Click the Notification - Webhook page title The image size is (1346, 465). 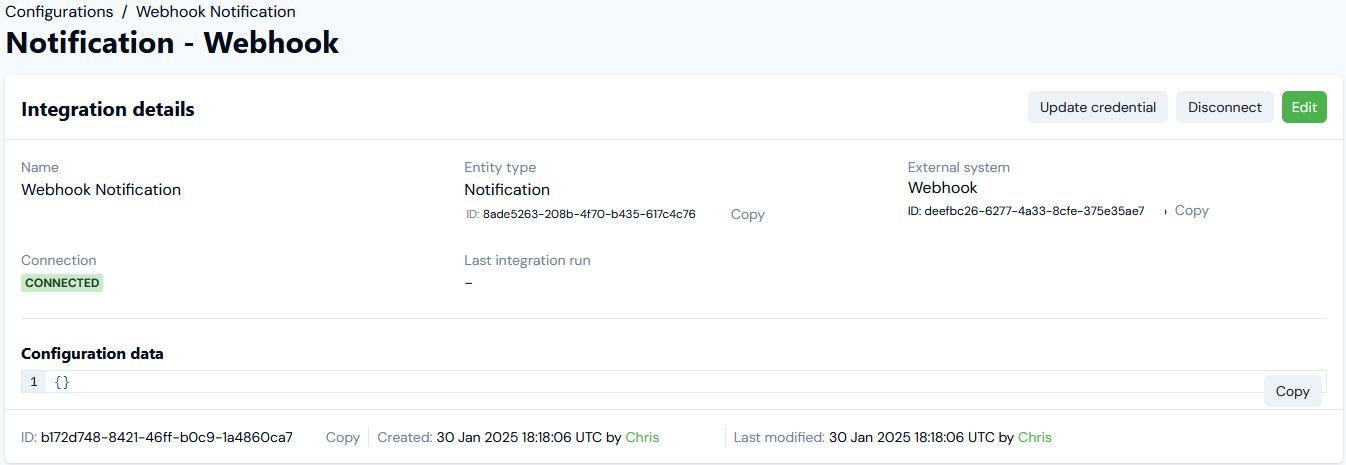tap(173, 43)
